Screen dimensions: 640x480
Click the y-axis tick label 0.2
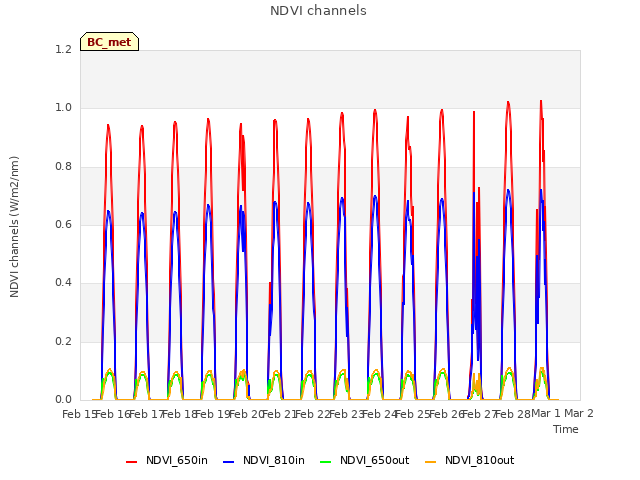click(63, 342)
